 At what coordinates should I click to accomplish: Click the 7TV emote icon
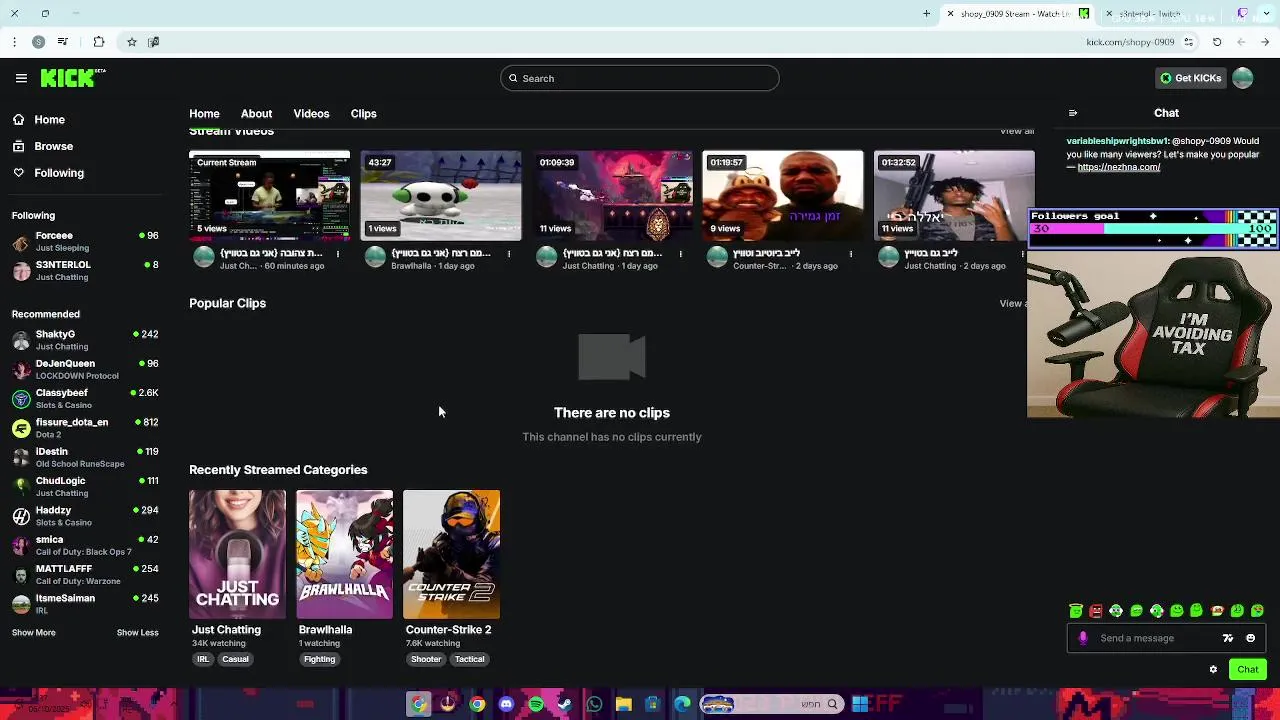[x=1228, y=638]
